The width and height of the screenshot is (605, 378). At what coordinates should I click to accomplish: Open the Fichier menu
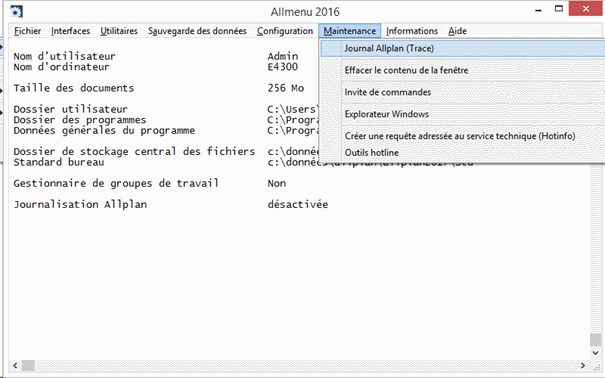(27, 31)
